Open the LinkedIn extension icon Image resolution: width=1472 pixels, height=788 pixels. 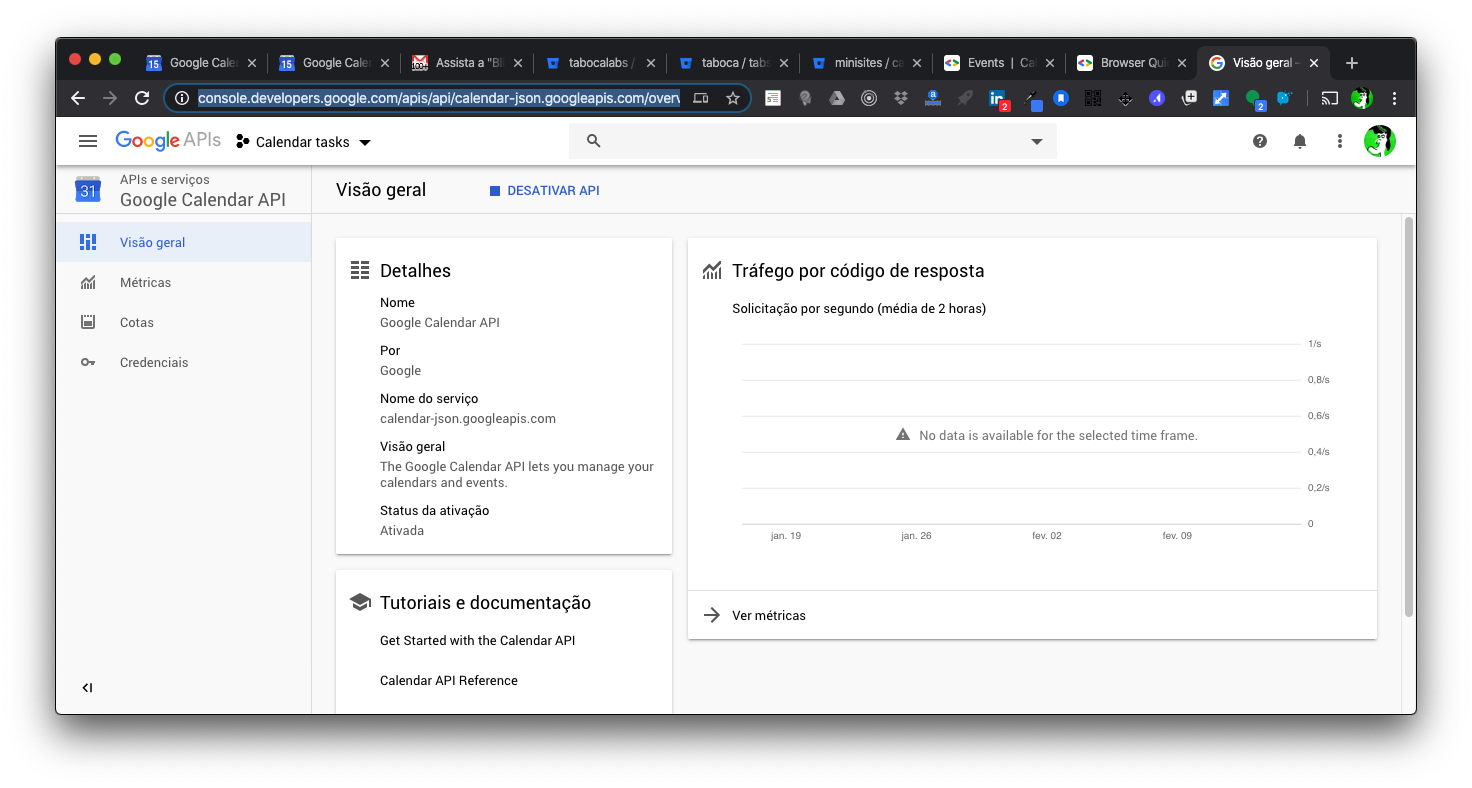(997, 98)
